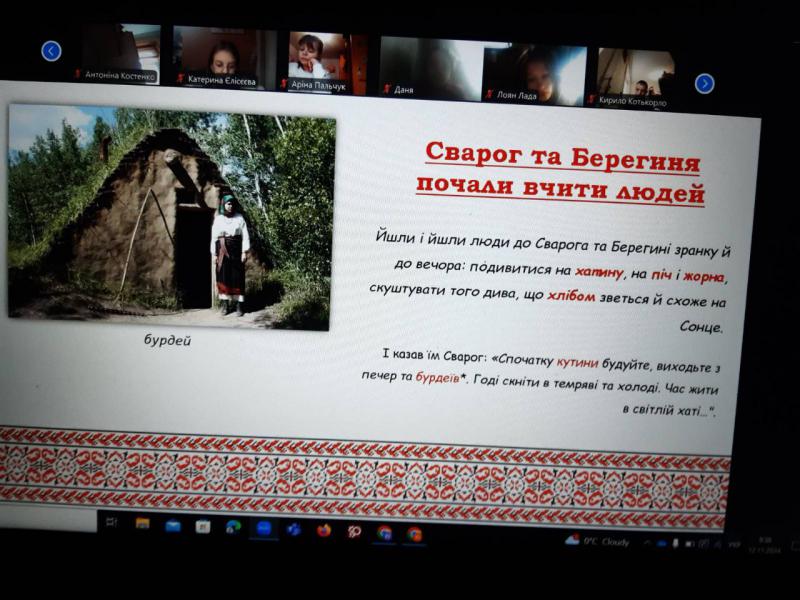Open the taskbar clock and date
The height and width of the screenshot is (600, 800).
point(765,545)
